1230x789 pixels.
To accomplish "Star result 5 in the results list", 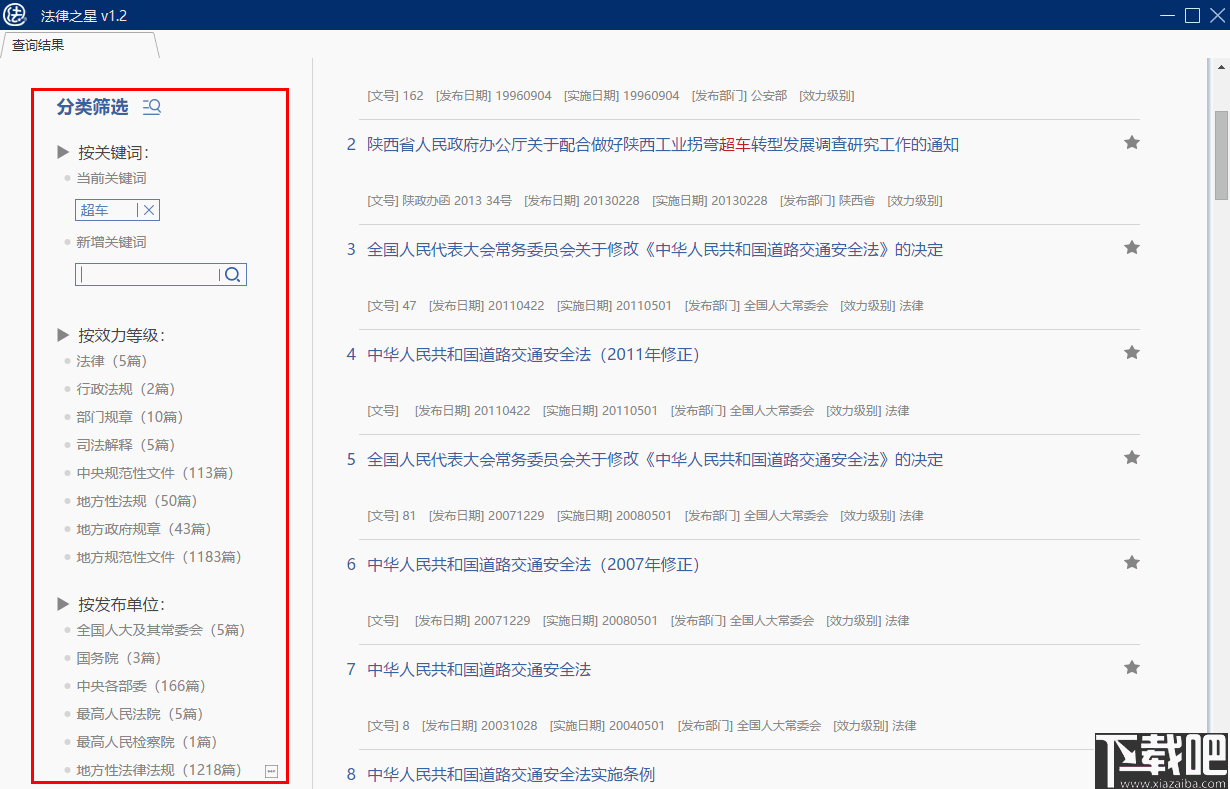I will coord(1131,457).
